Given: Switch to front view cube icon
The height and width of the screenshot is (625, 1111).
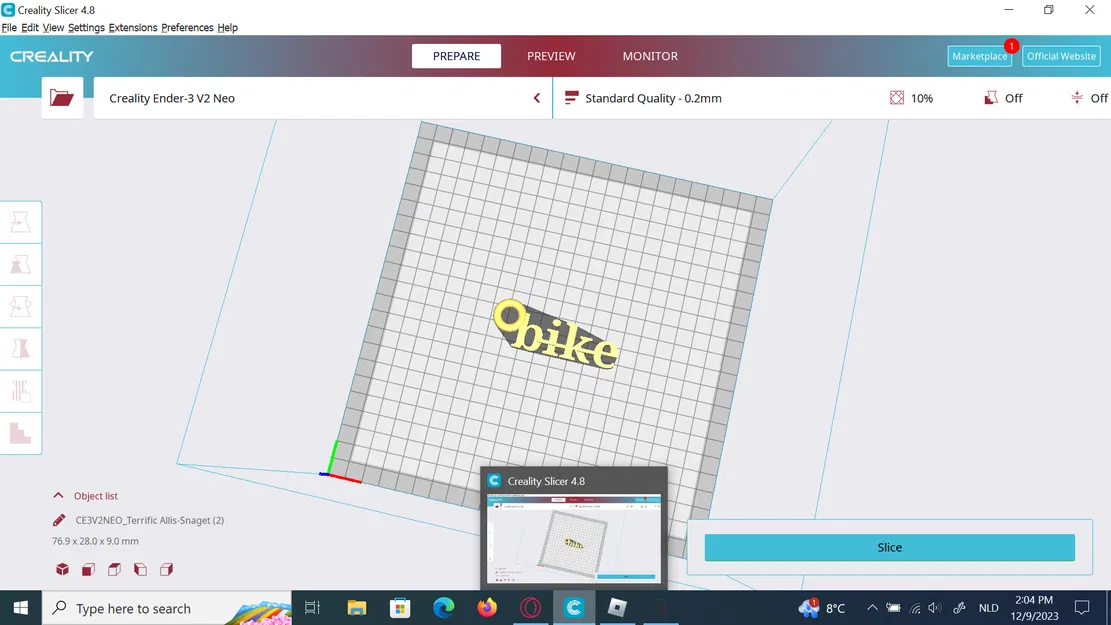Looking at the screenshot, I should click(x=89, y=569).
